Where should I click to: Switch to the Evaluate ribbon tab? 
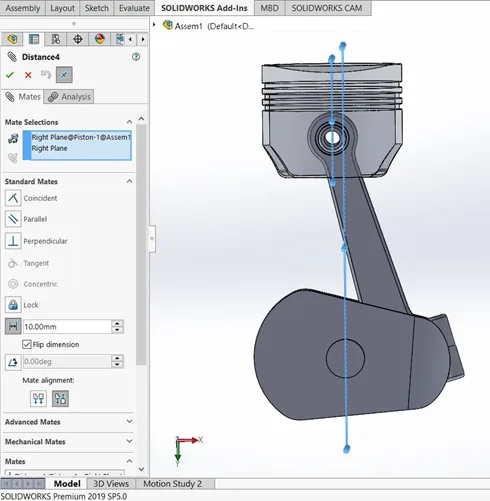point(134,8)
